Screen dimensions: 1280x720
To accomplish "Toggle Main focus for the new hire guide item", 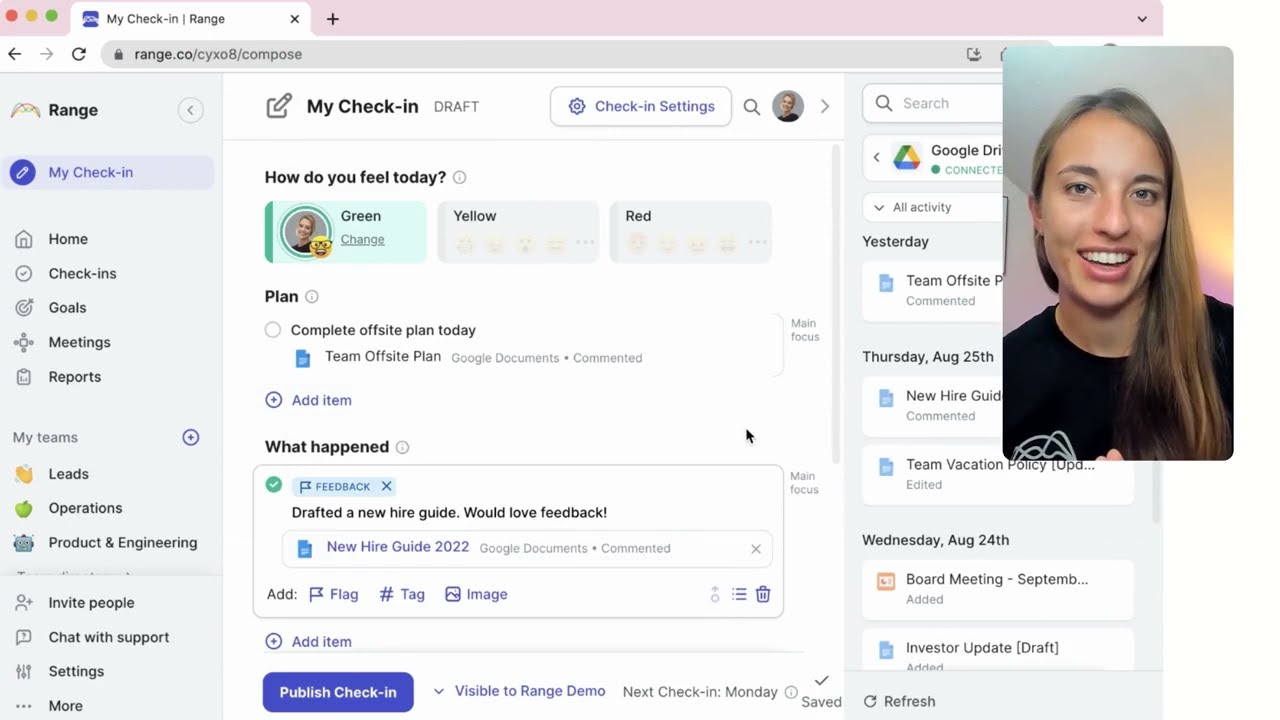I will (805, 483).
